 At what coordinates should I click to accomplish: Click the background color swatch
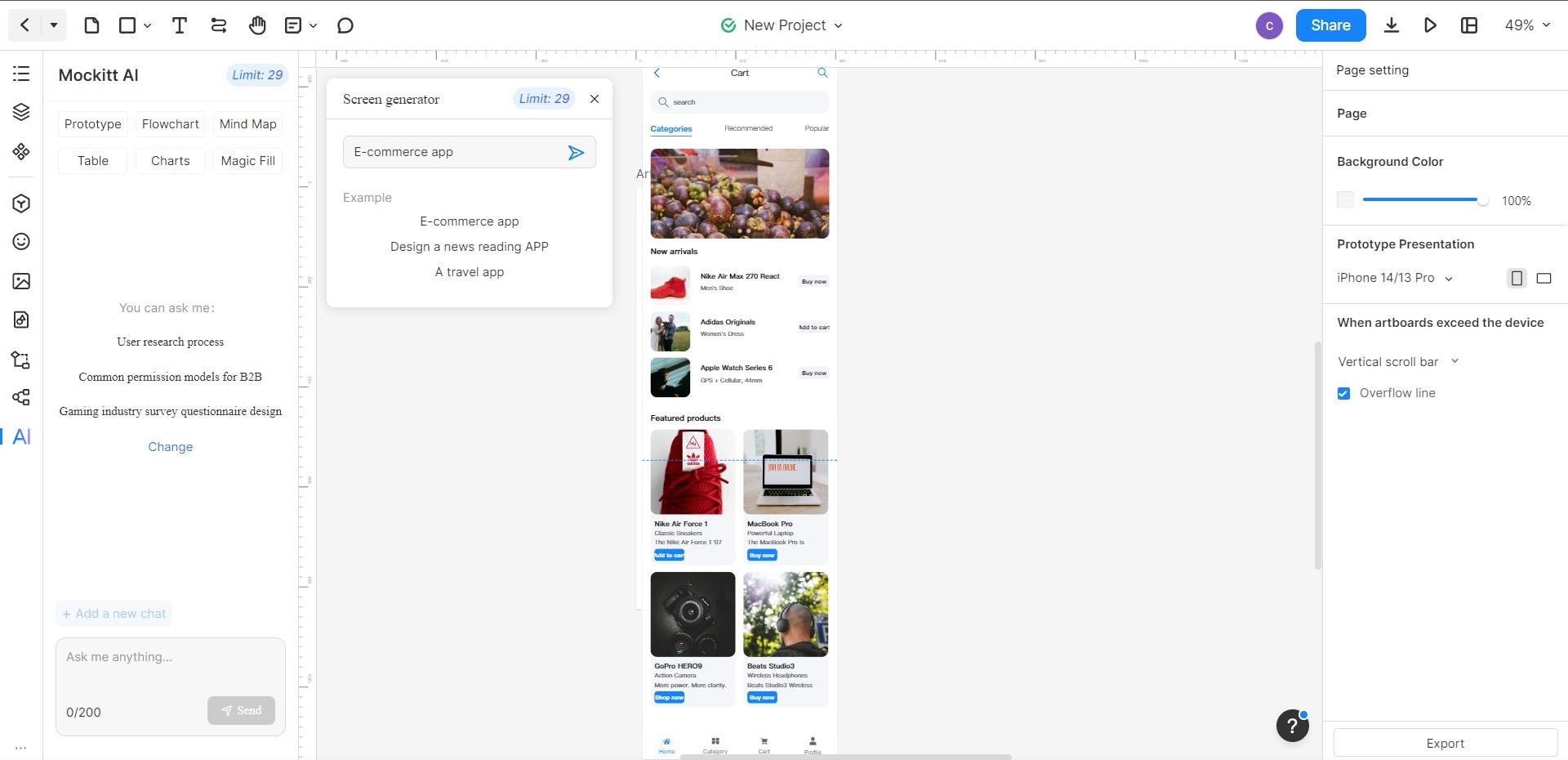click(1345, 200)
